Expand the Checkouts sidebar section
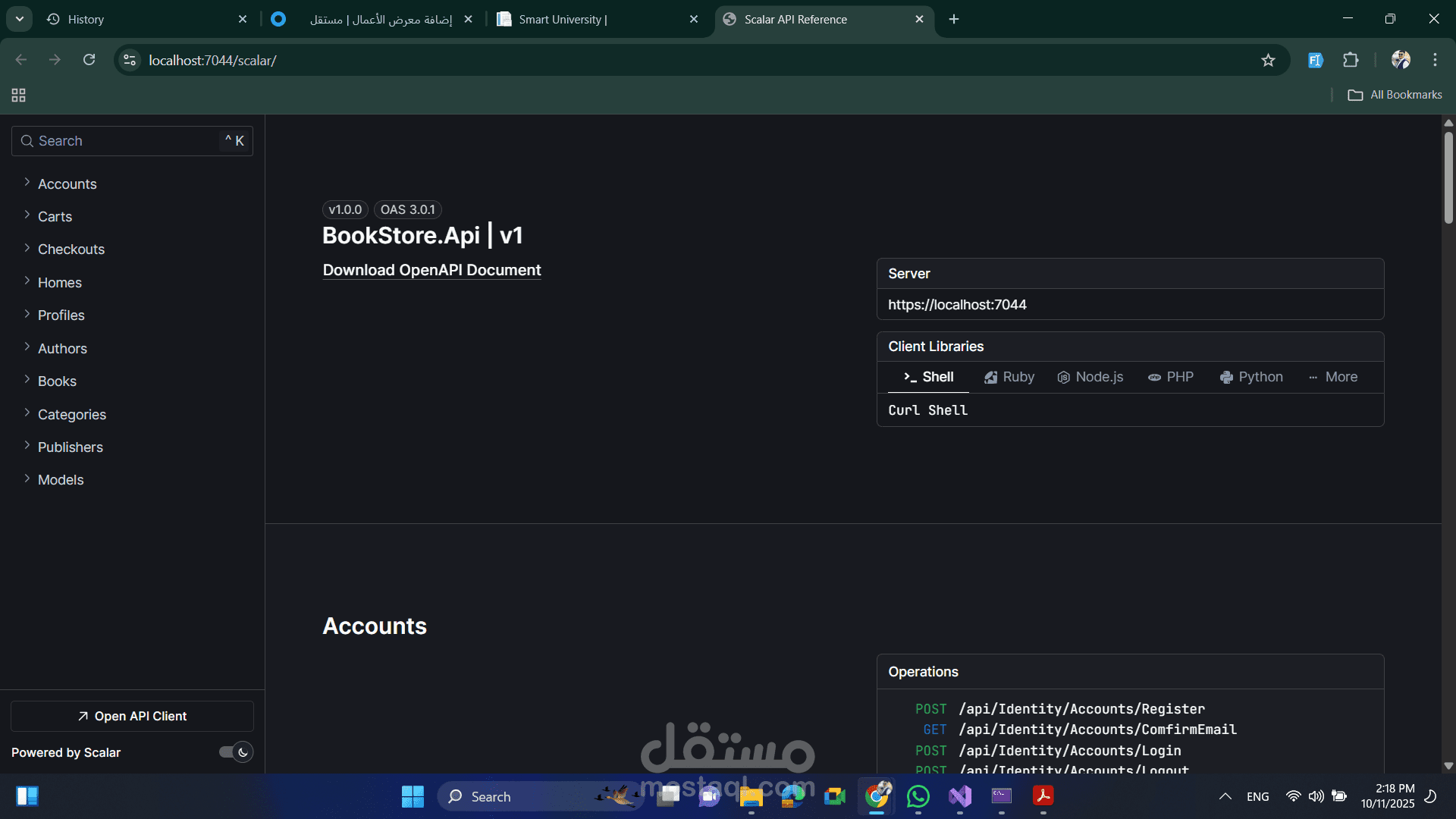The image size is (1456, 819). pyautogui.click(x=71, y=249)
